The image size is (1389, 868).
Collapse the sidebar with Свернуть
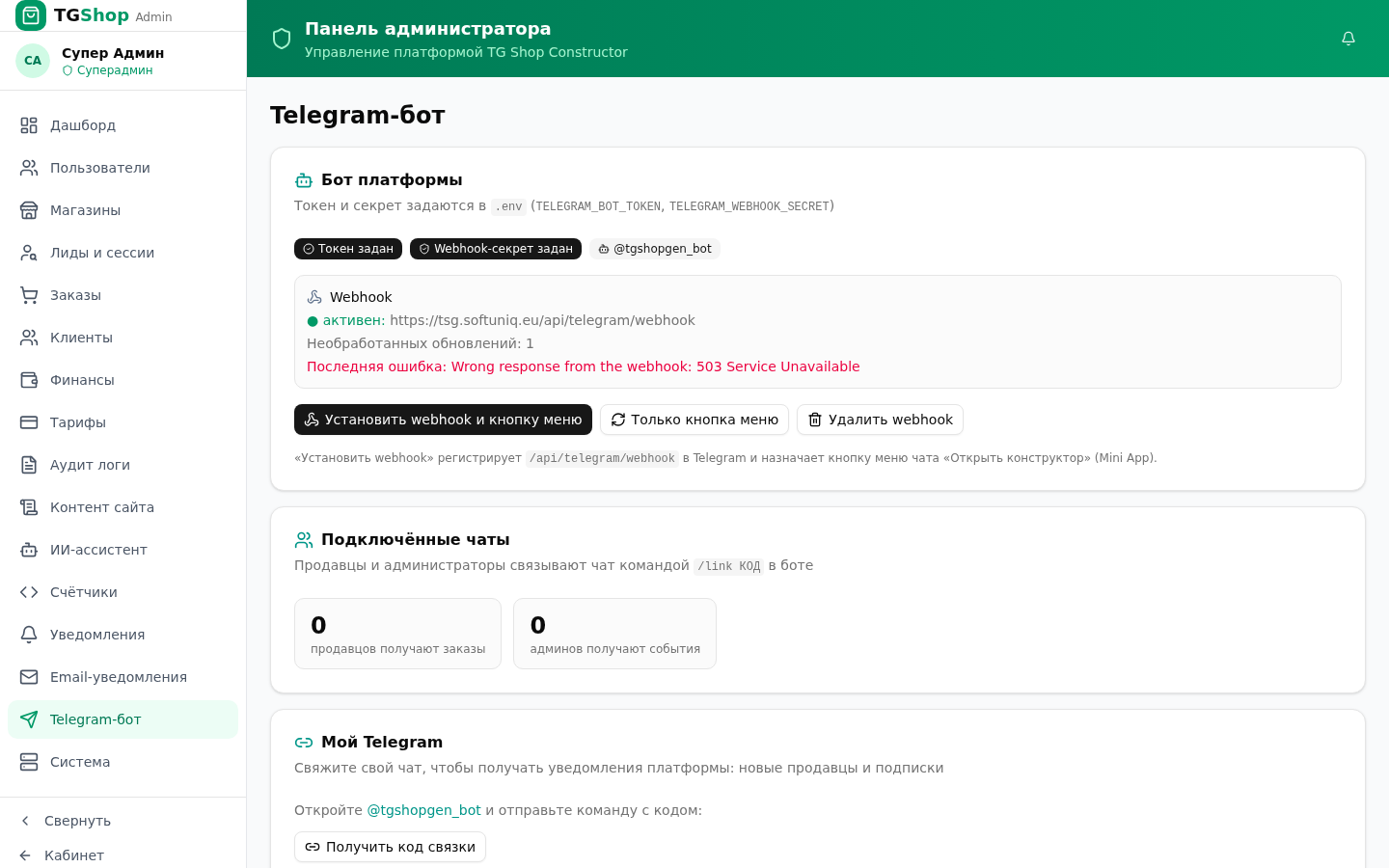coord(123,821)
